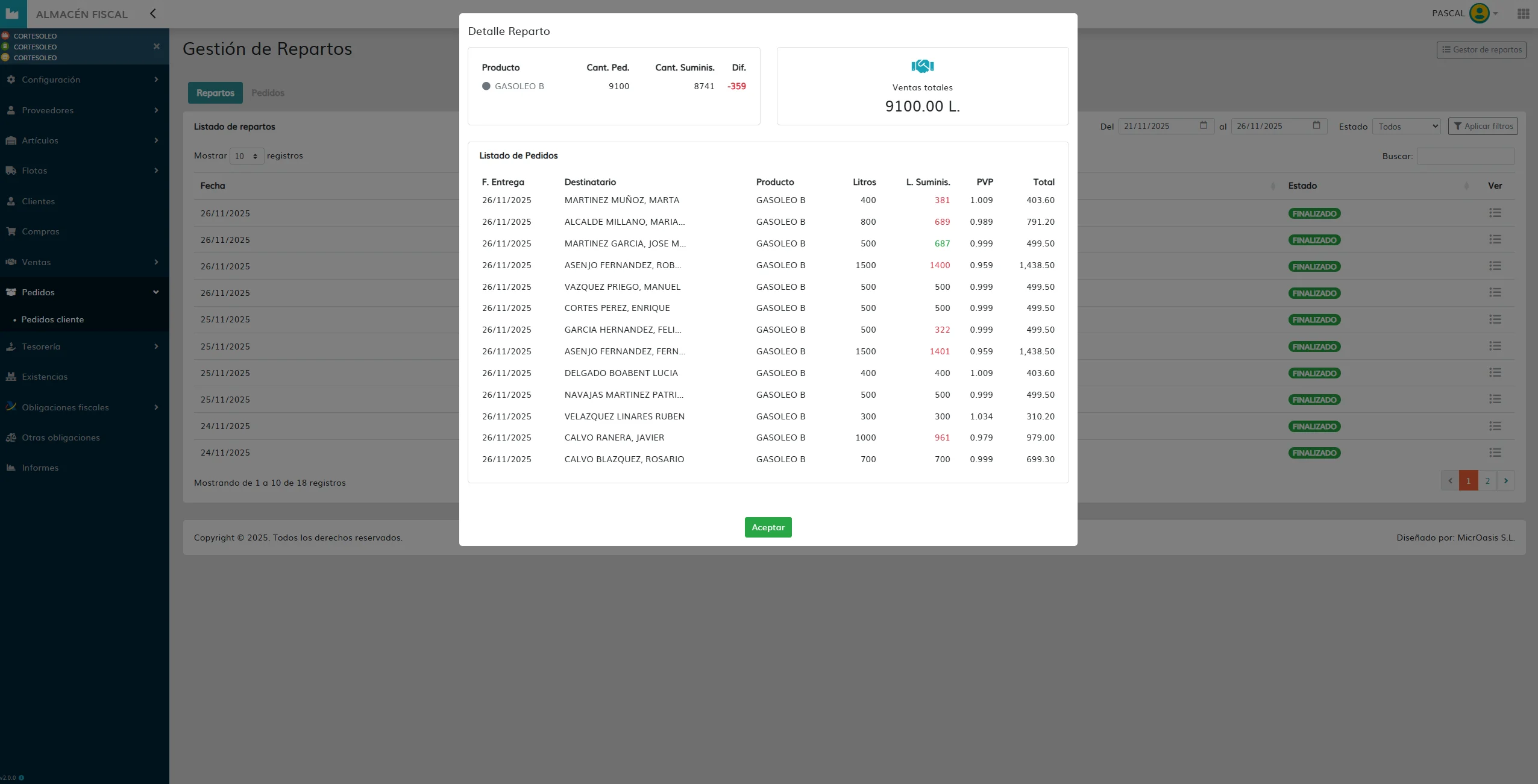
Task: Click the Ventas totales handshake icon
Action: click(922, 66)
